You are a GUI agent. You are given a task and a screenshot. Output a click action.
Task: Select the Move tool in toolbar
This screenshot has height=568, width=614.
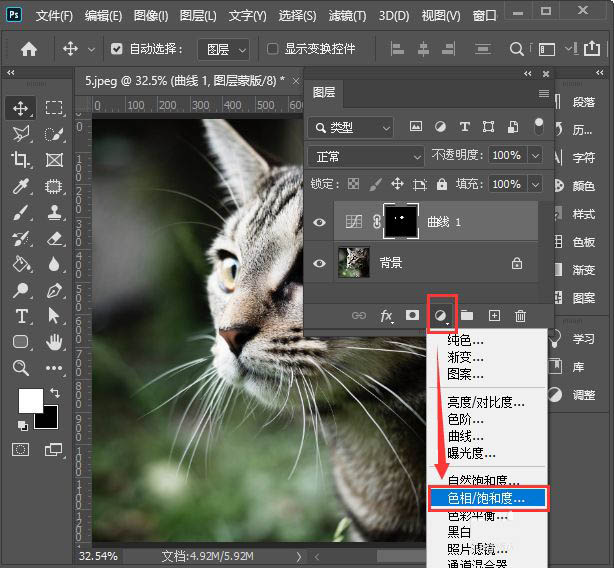pos(21,108)
